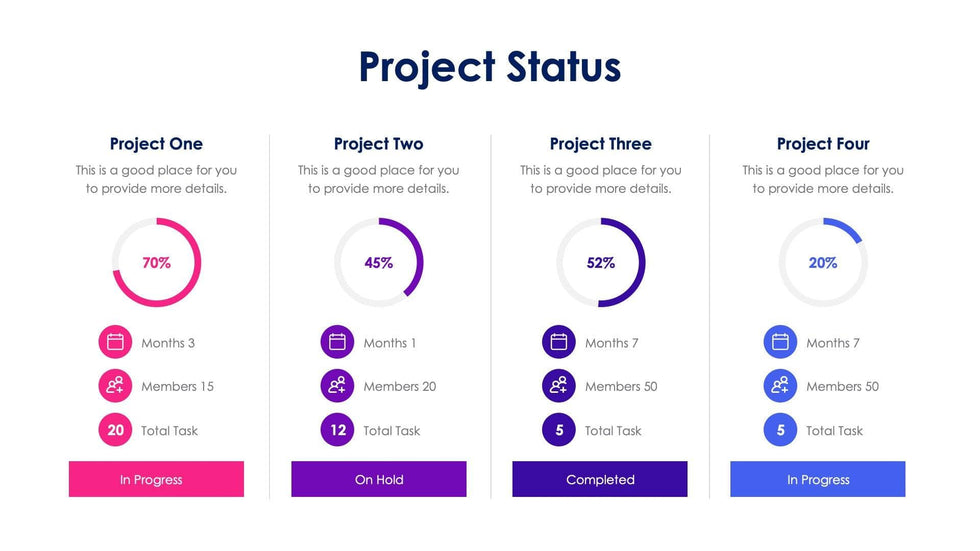Select the blue members icon in Project Four
The height and width of the screenshot is (551, 980).
pyautogui.click(x=780, y=386)
